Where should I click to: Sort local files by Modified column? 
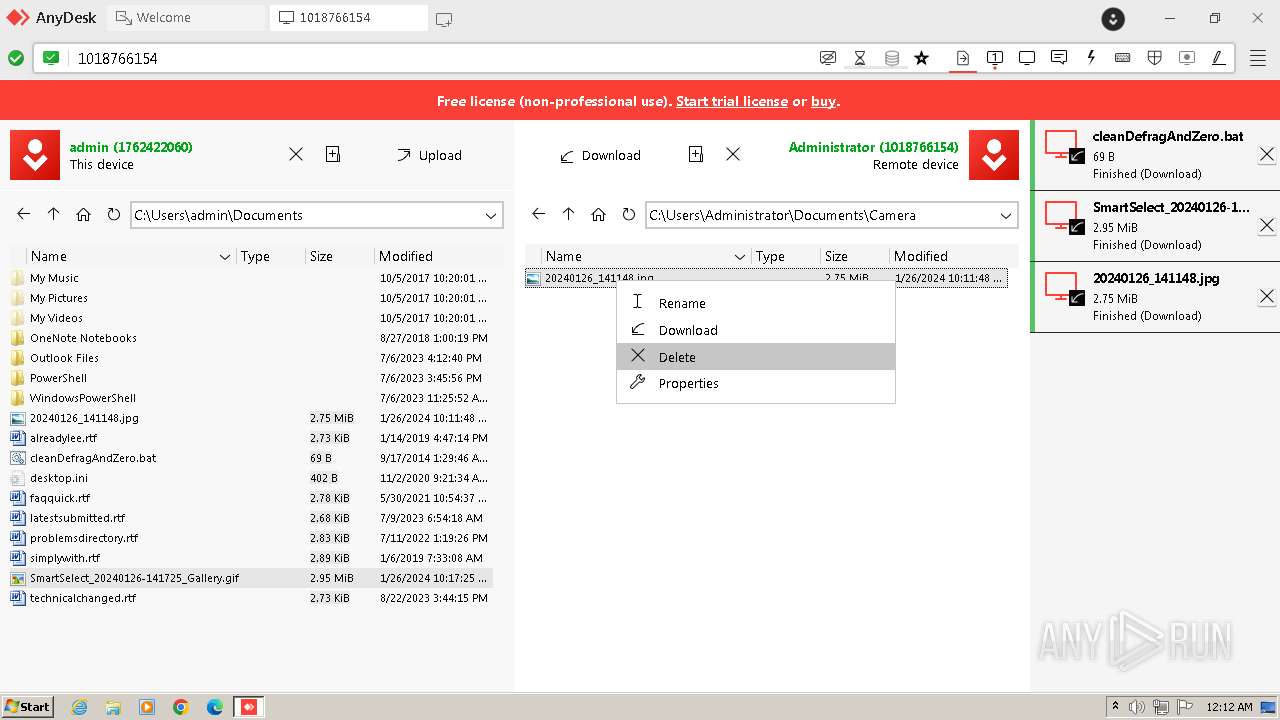[434, 256]
